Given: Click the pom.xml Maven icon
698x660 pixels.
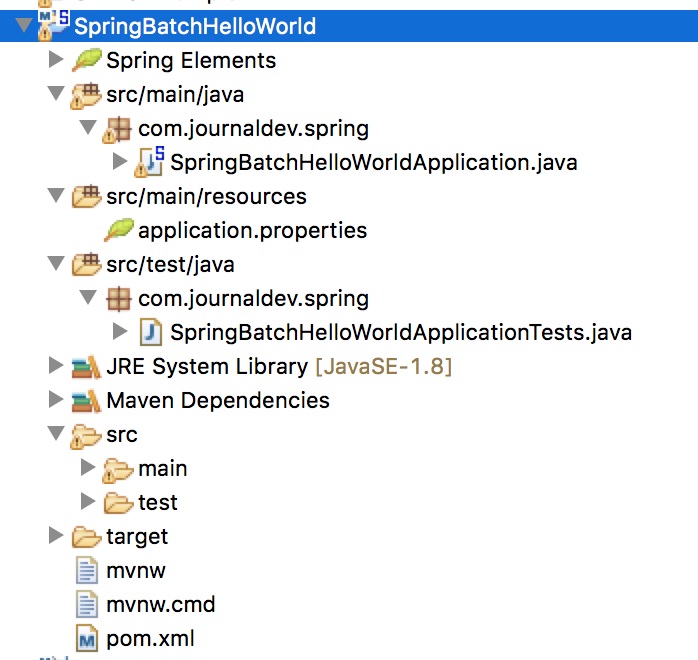Looking at the screenshot, I should coord(87,638).
